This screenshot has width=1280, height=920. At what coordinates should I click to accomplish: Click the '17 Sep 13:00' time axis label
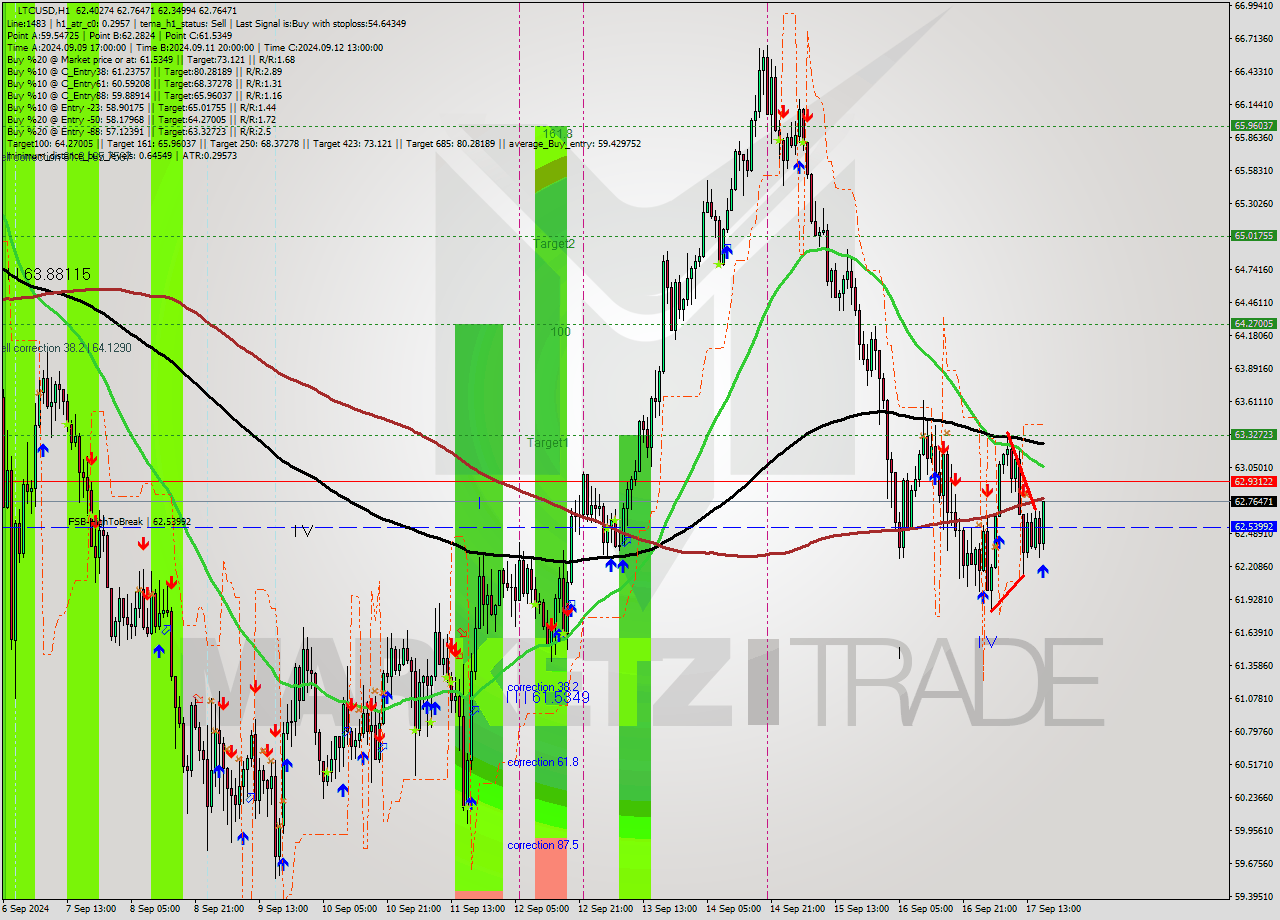pyautogui.click(x=1053, y=909)
